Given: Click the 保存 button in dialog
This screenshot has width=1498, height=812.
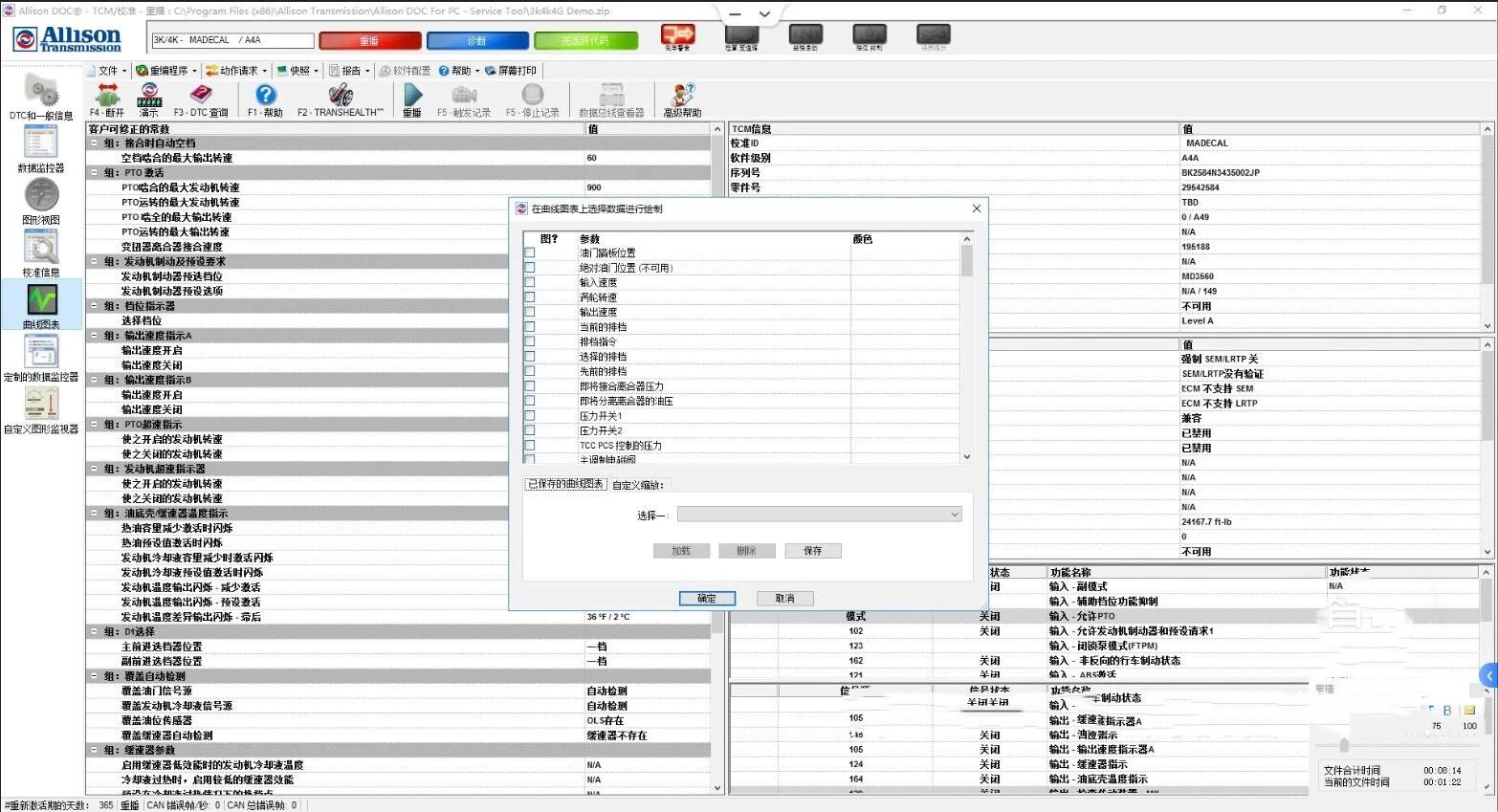Looking at the screenshot, I should pos(813,551).
